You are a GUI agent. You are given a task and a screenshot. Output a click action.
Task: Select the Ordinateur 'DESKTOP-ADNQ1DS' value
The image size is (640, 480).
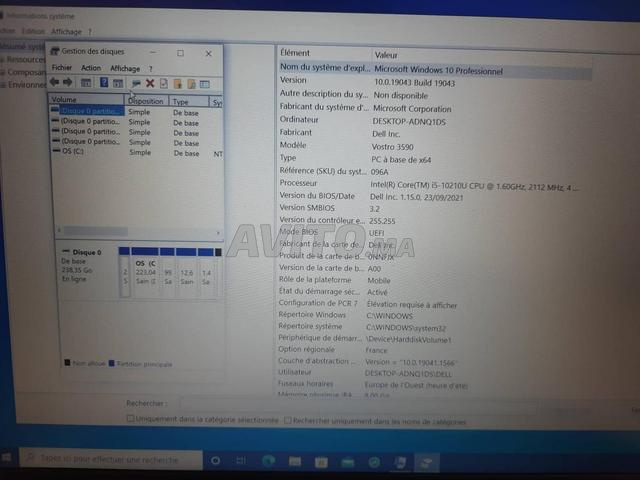(409, 122)
